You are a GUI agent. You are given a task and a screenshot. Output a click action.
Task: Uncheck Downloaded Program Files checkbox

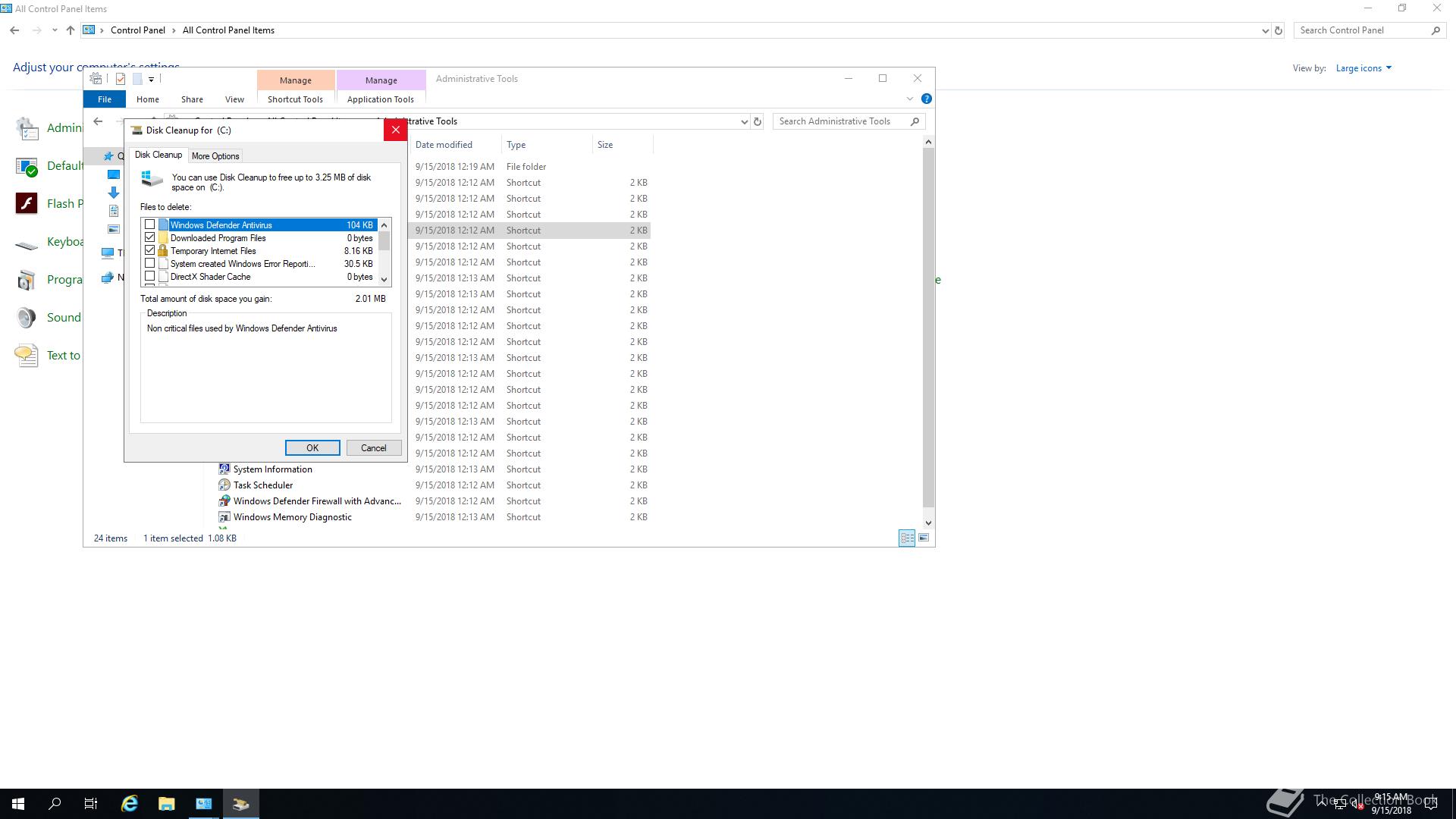149,237
